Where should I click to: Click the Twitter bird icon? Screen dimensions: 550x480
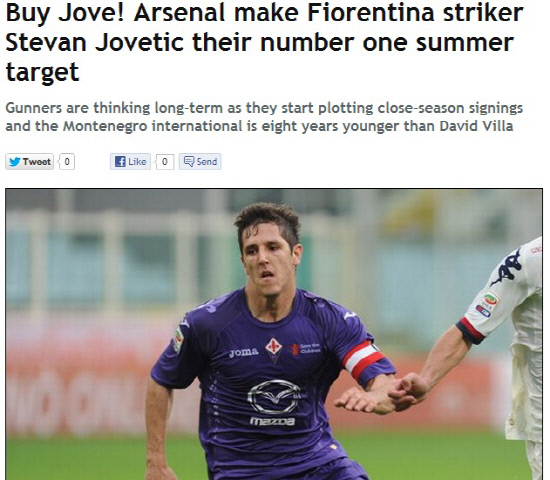tap(14, 162)
